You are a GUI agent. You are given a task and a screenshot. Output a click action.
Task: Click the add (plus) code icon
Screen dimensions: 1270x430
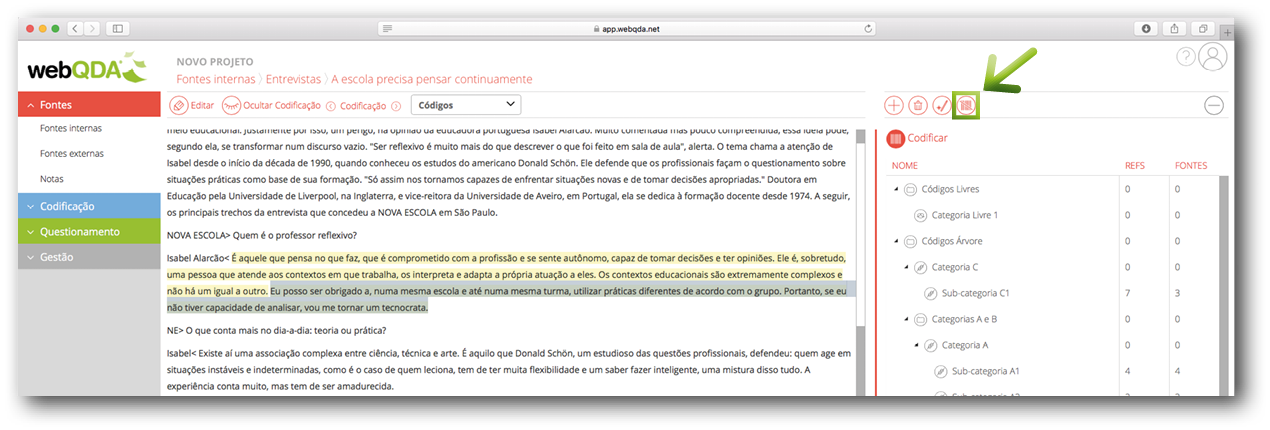894,105
